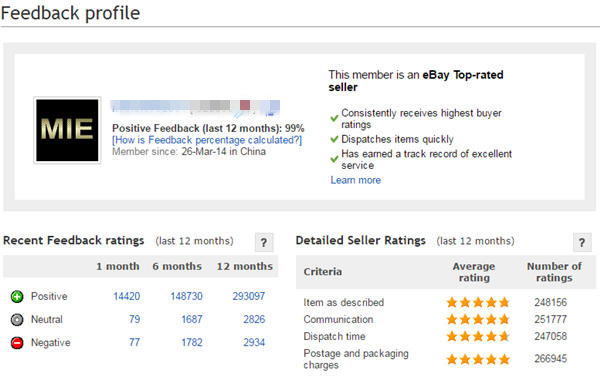This screenshot has width=600, height=376.
Task: Open Neutral feedback count 79
Action: [x=134, y=319]
